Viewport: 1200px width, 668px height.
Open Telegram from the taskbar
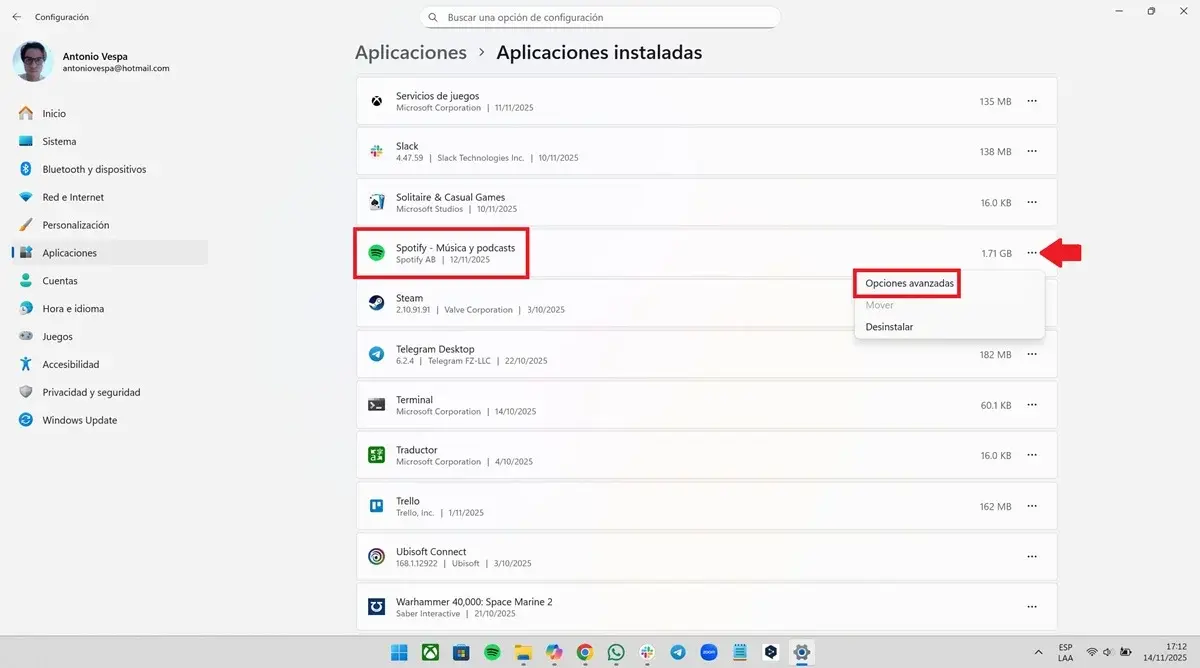click(x=677, y=652)
